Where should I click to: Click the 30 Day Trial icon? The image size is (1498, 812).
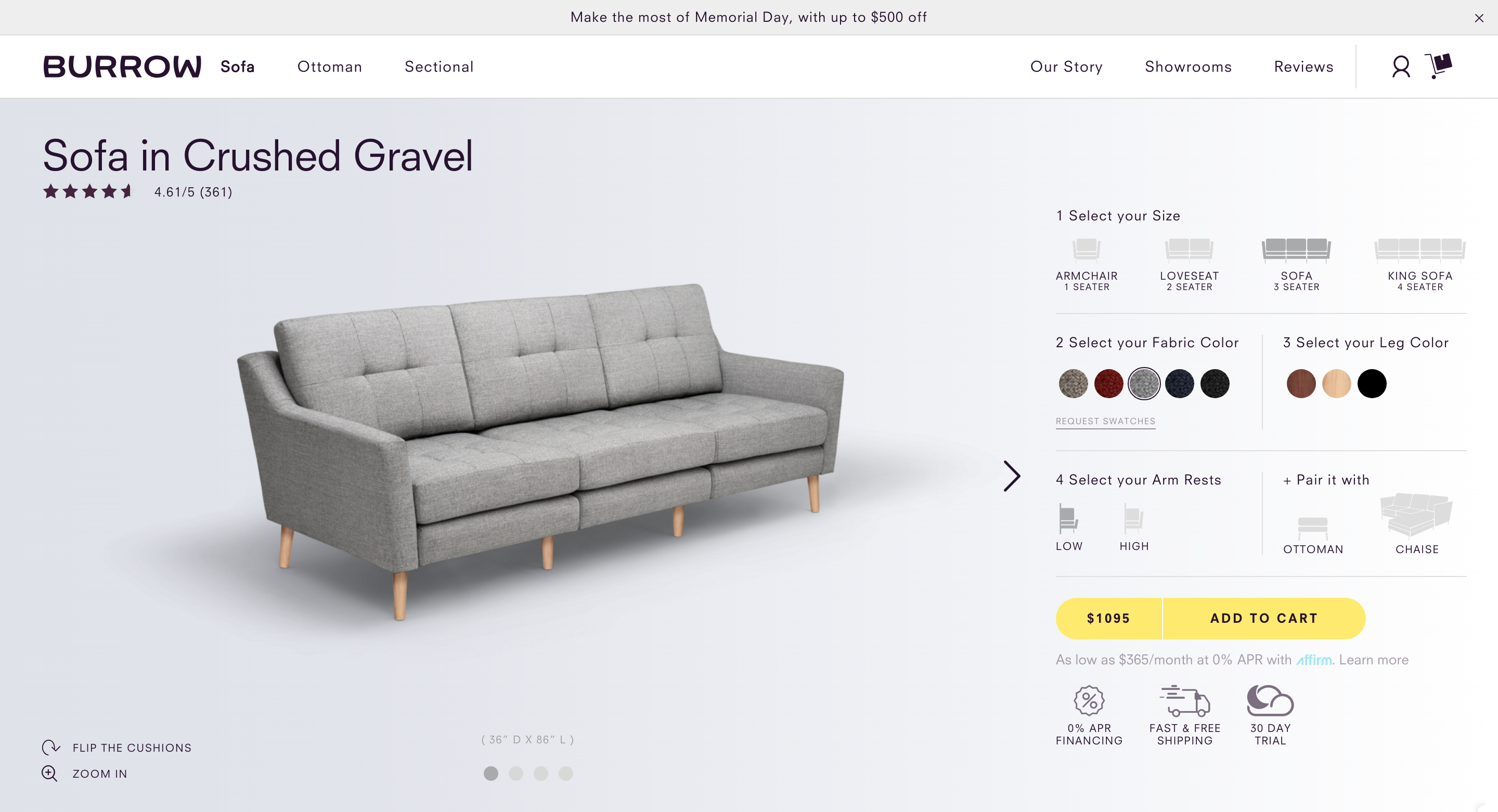pyautogui.click(x=1270, y=700)
